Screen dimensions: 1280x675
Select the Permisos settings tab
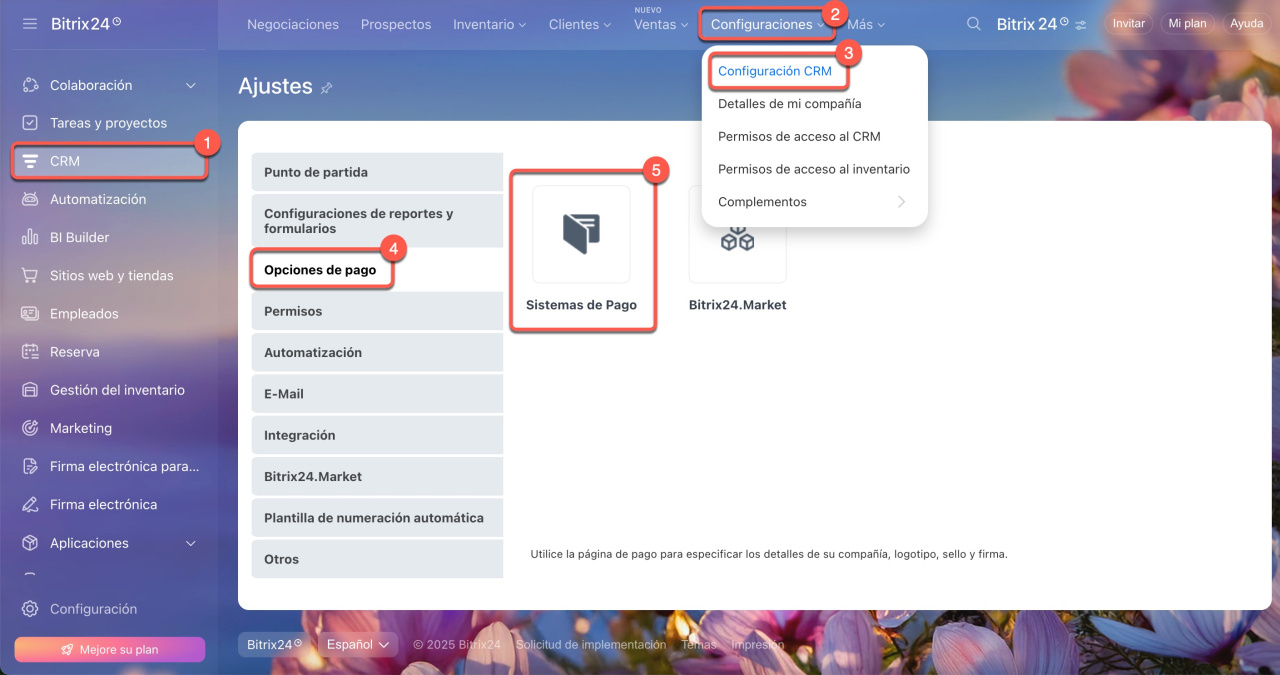pos(377,311)
